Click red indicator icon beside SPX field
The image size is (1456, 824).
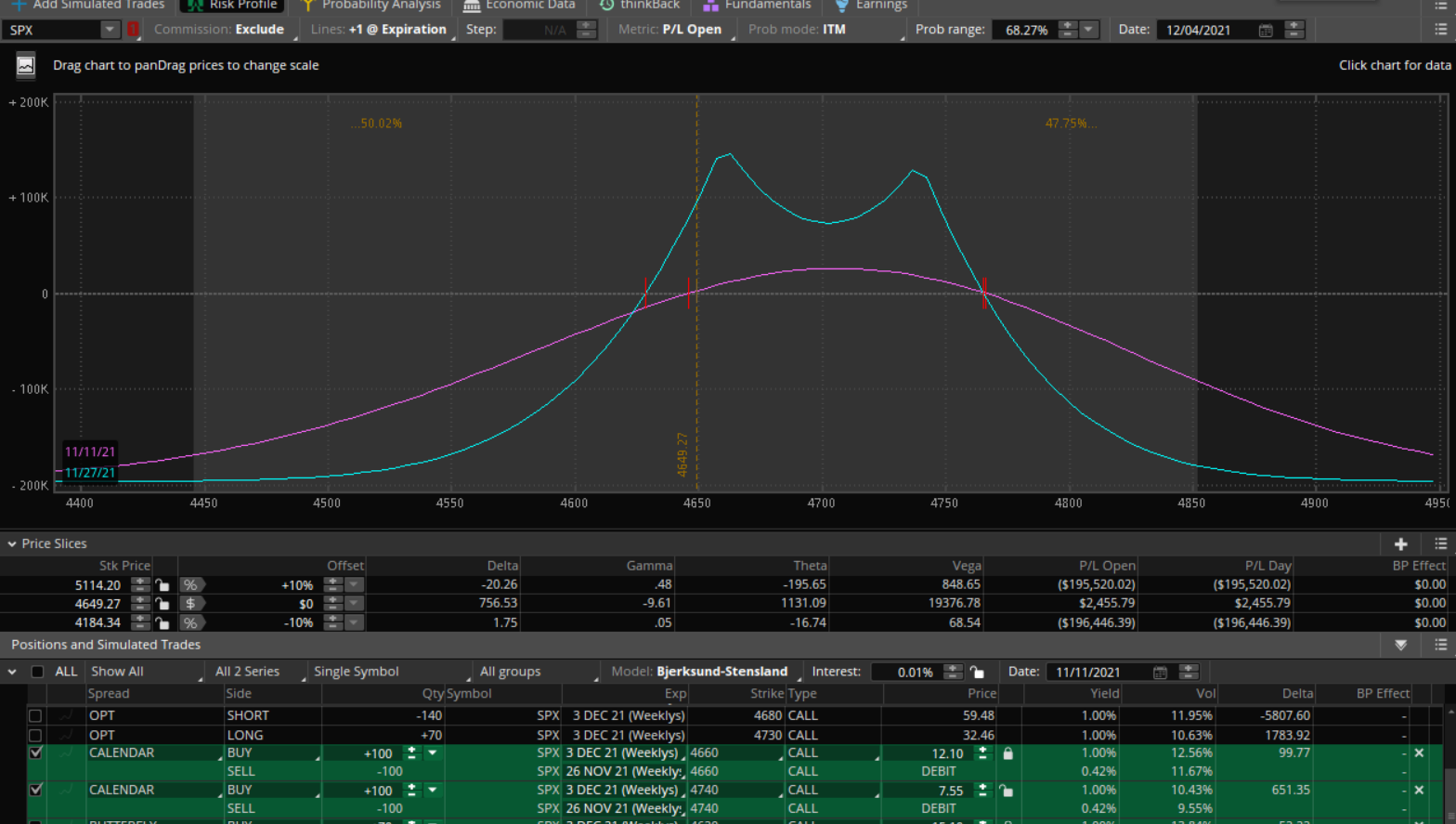click(x=133, y=30)
